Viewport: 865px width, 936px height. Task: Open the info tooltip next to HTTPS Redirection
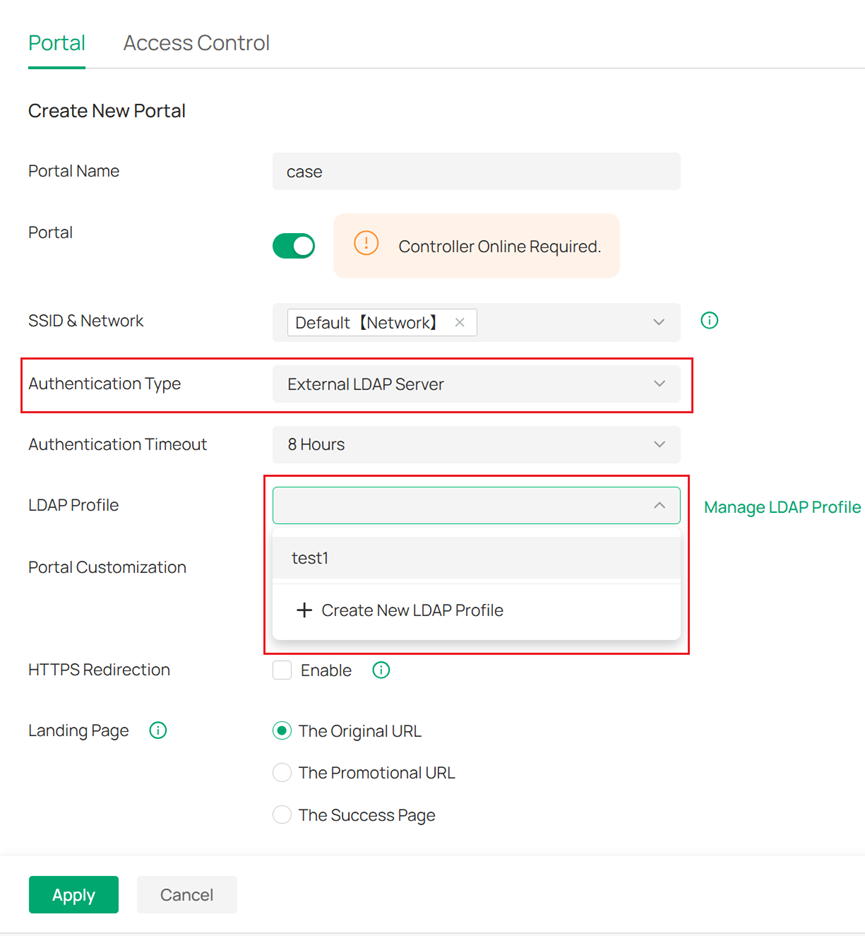pyautogui.click(x=381, y=670)
